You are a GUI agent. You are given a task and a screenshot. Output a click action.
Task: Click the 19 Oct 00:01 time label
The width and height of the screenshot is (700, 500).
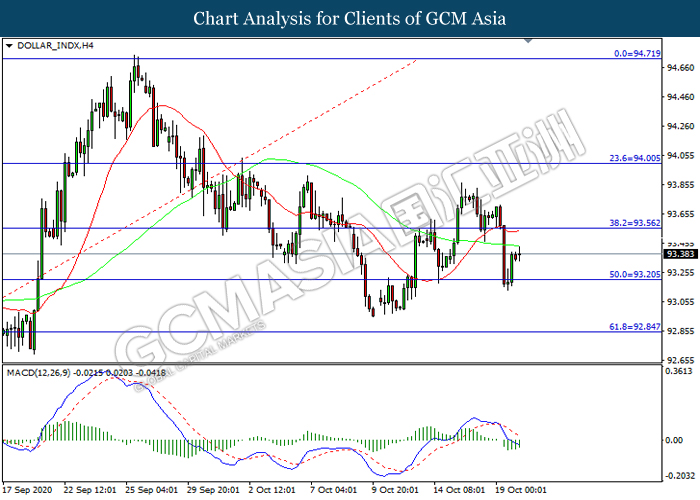[x=521, y=490]
